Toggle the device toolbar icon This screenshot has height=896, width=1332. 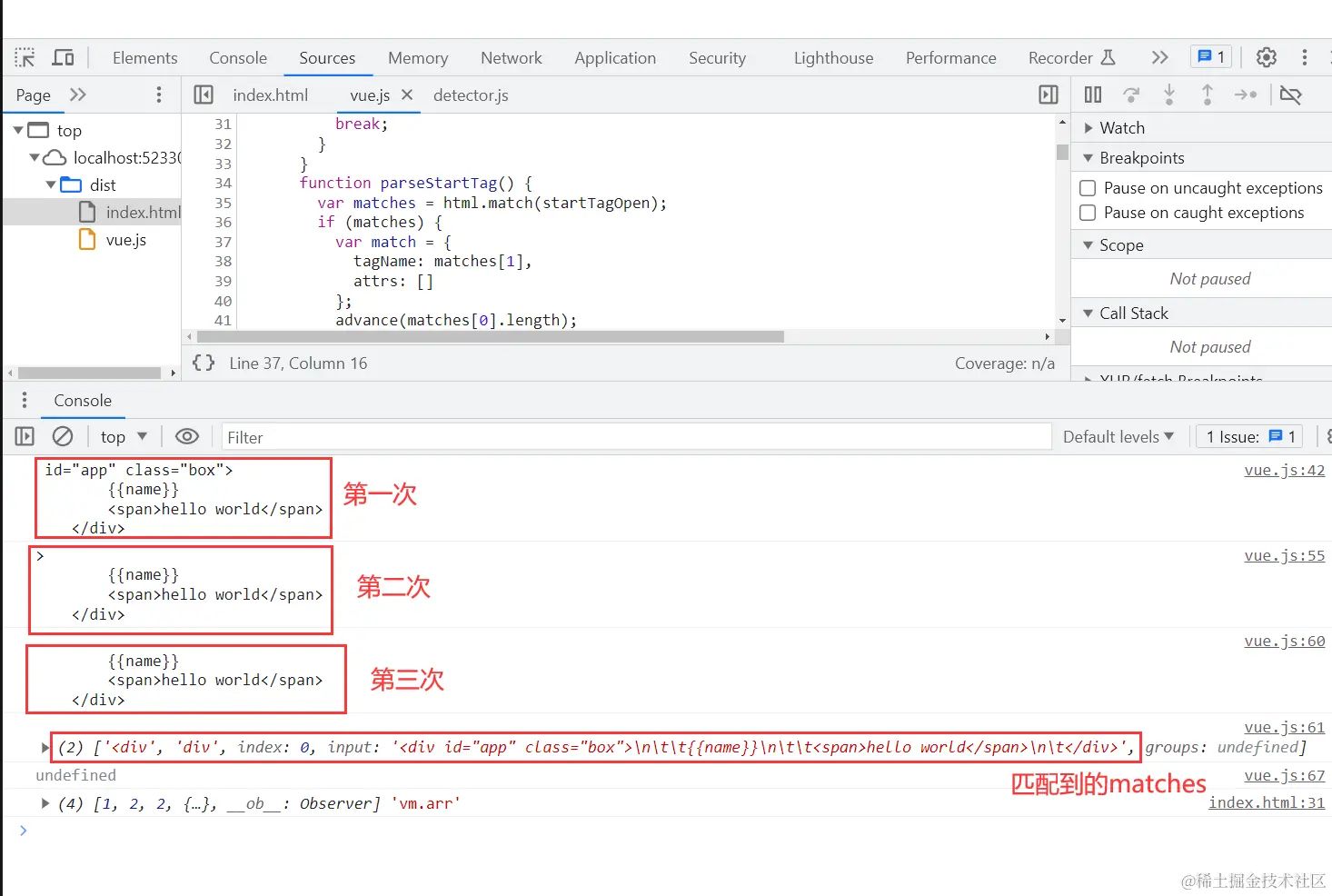(63, 57)
